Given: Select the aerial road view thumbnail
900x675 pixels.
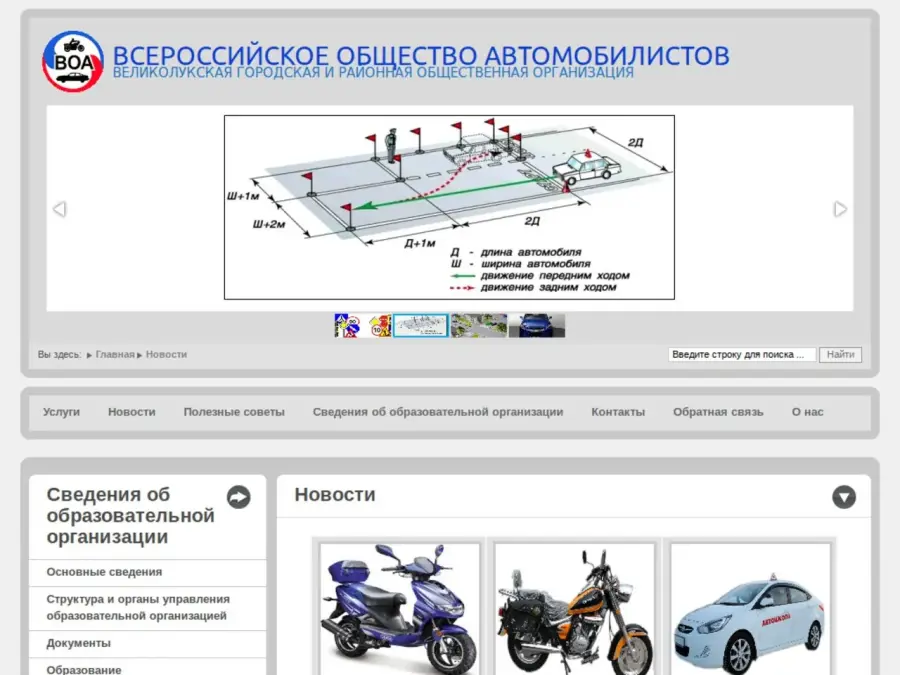Looking at the screenshot, I should 479,326.
